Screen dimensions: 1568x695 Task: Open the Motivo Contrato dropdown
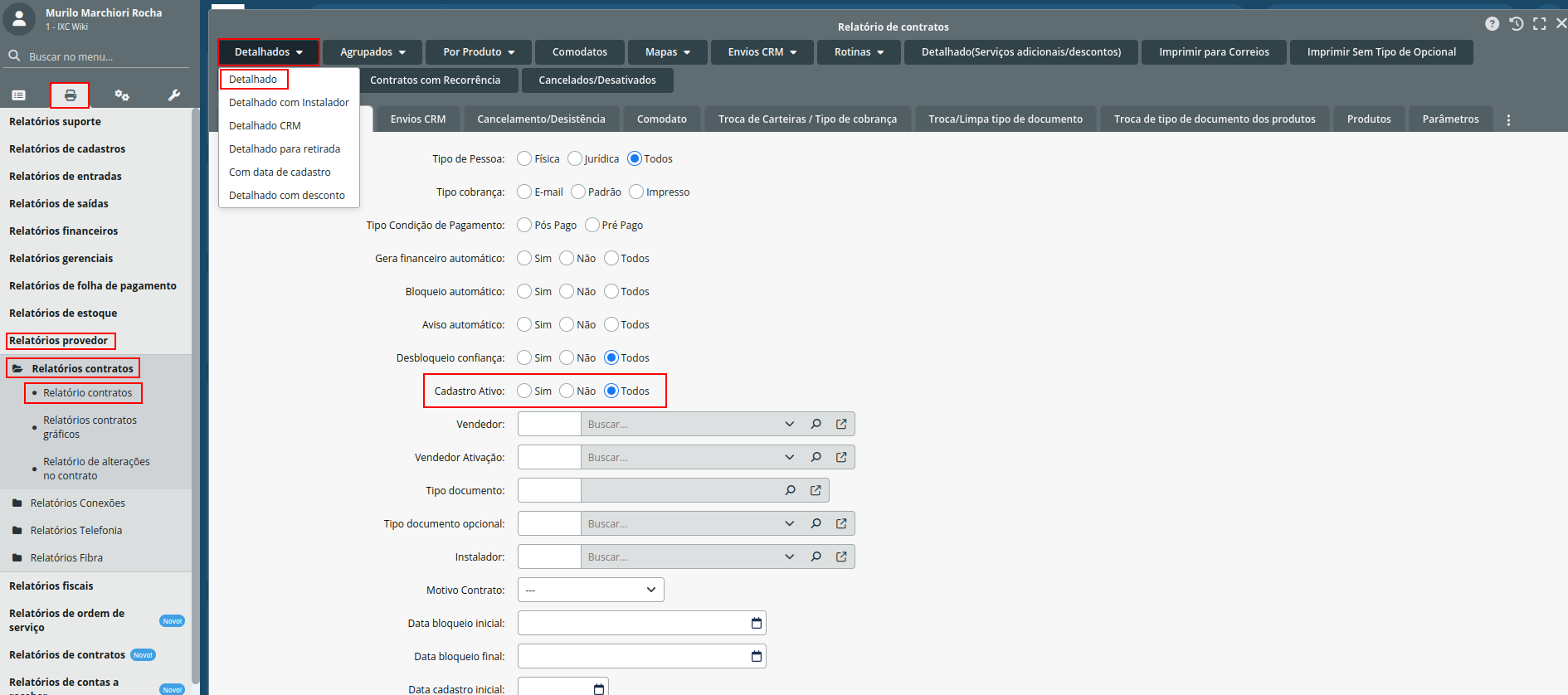click(591, 590)
